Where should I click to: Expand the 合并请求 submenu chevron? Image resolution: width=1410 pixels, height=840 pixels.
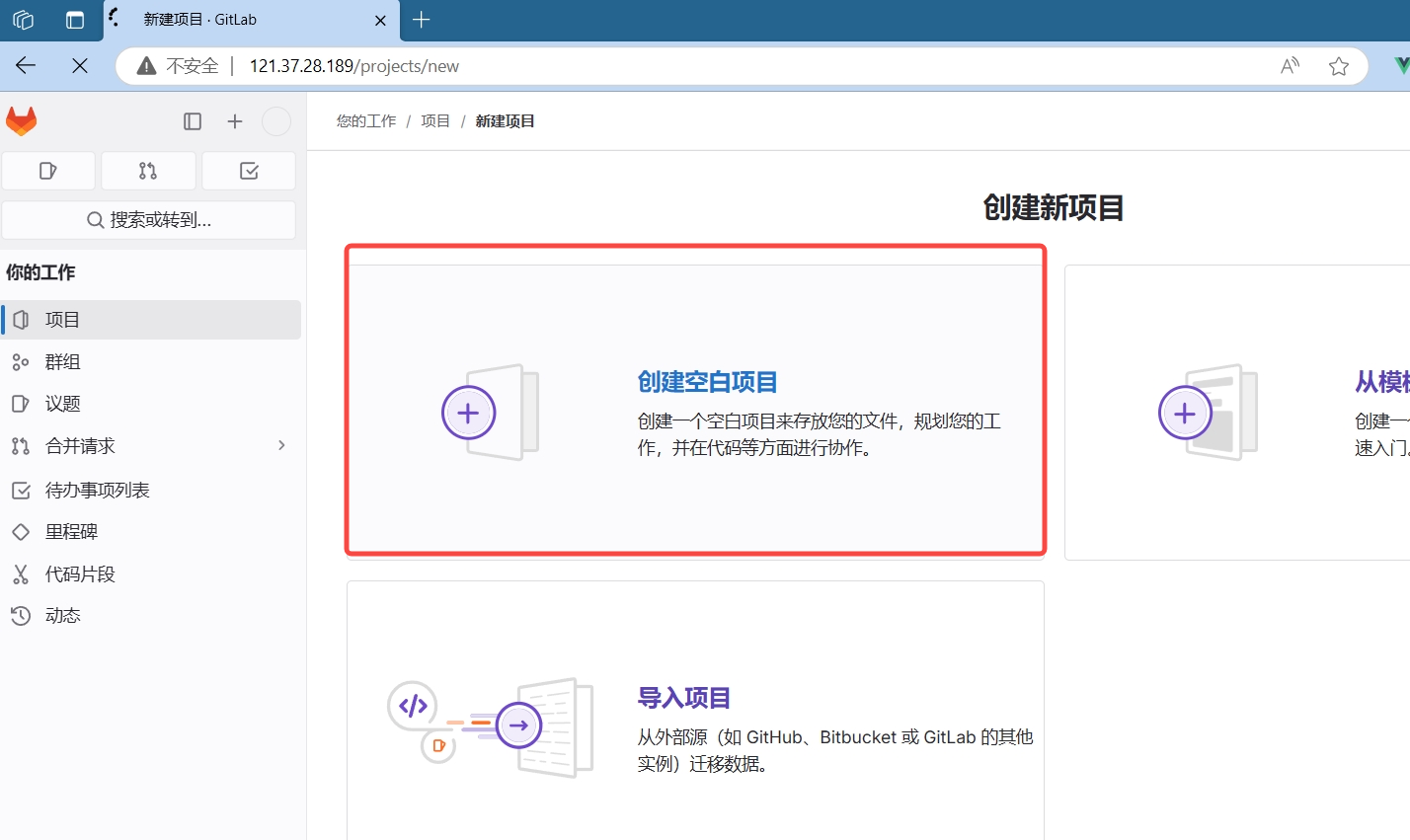[x=281, y=446]
